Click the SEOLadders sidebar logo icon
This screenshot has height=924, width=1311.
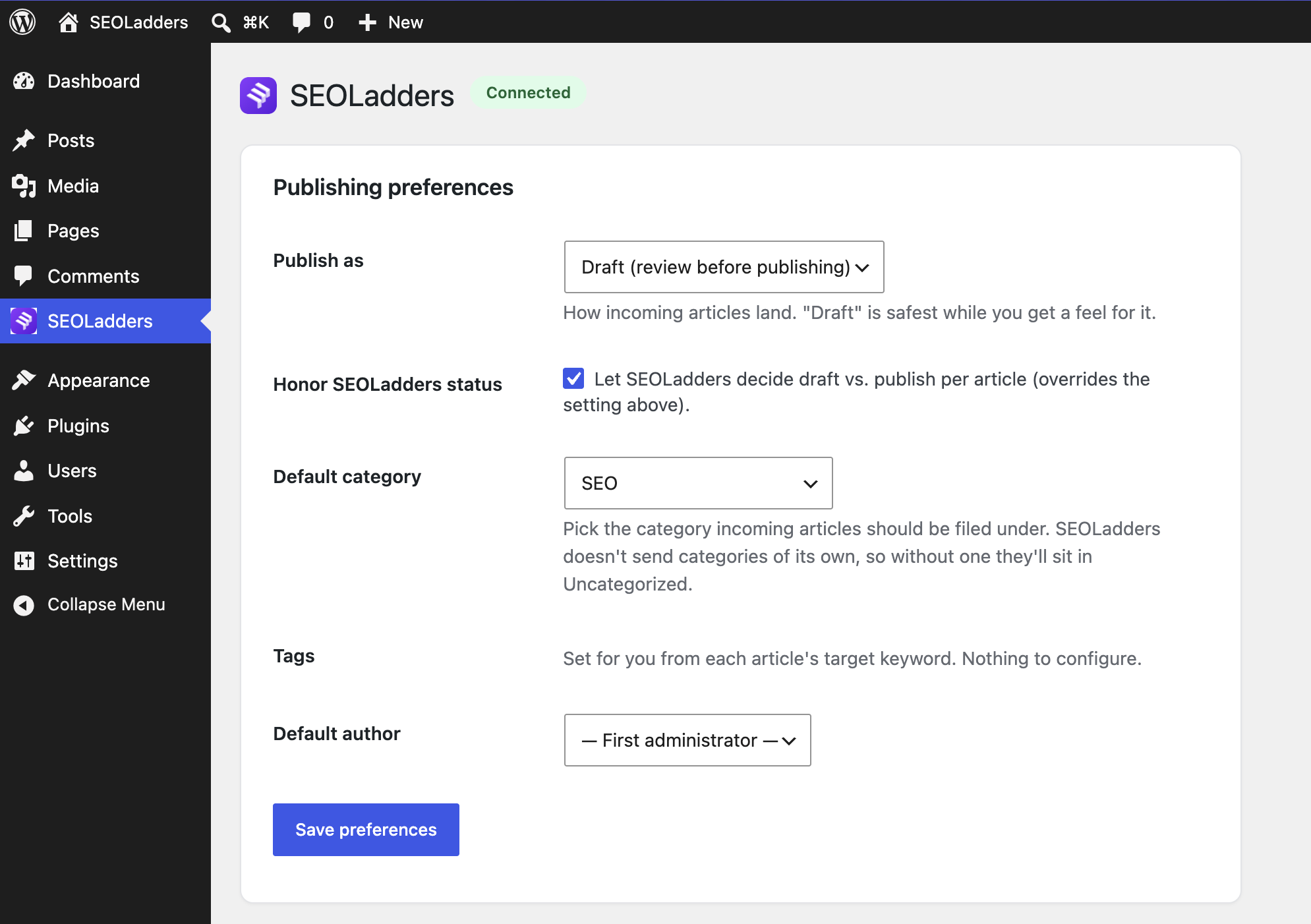(24, 321)
